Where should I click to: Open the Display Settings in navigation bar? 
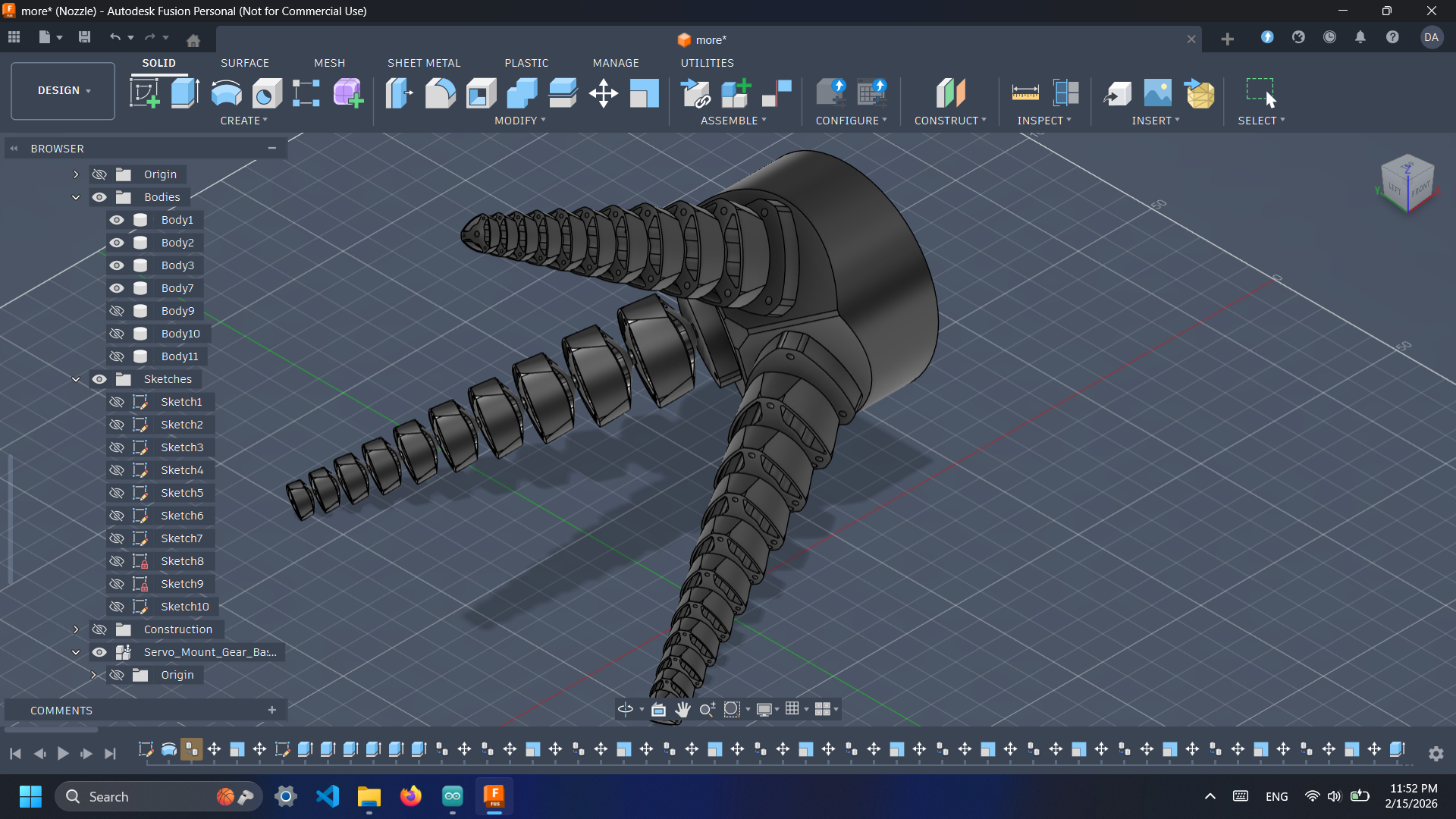click(x=767, y=709)
